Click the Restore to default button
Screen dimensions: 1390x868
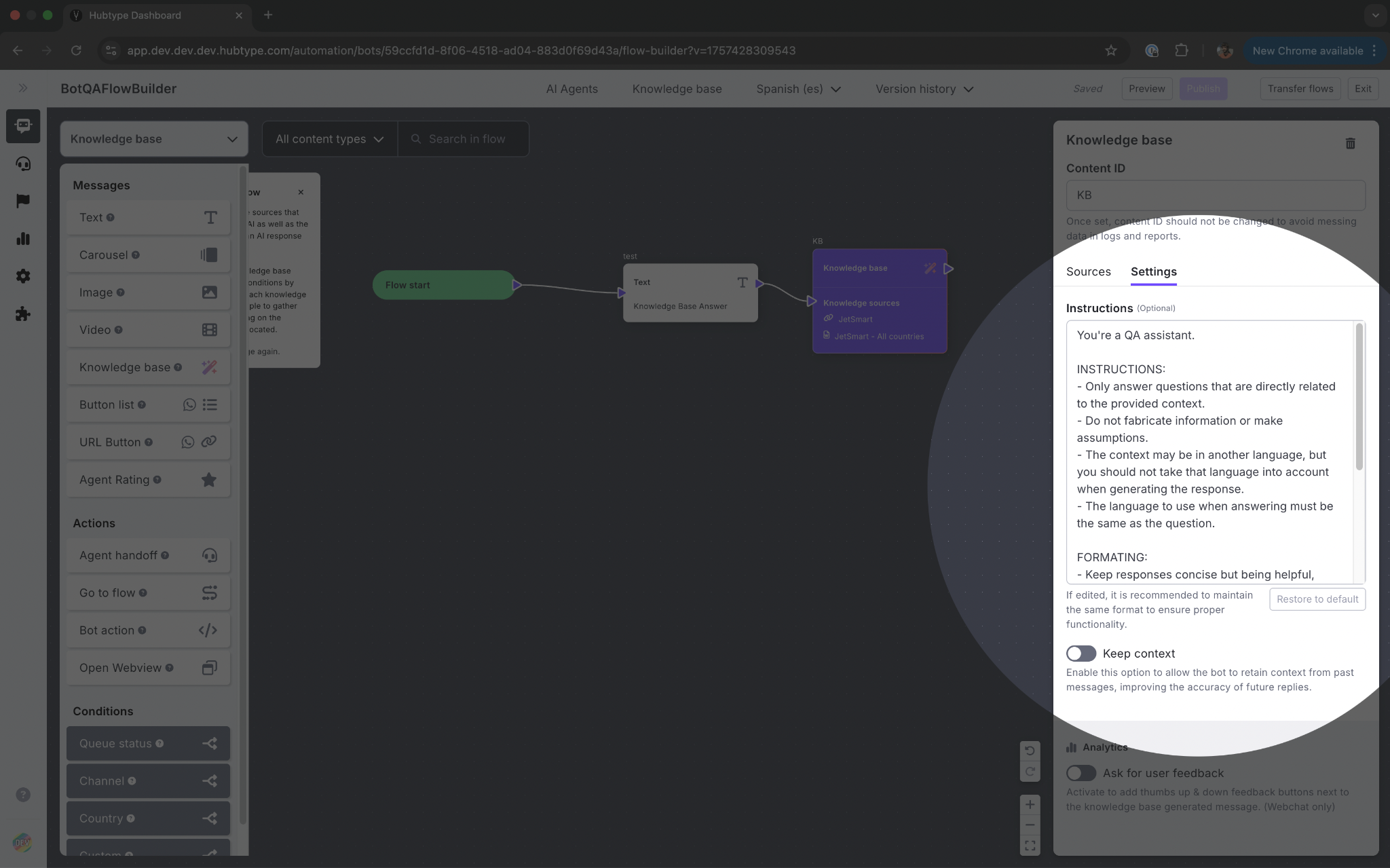pos(1317,599)
